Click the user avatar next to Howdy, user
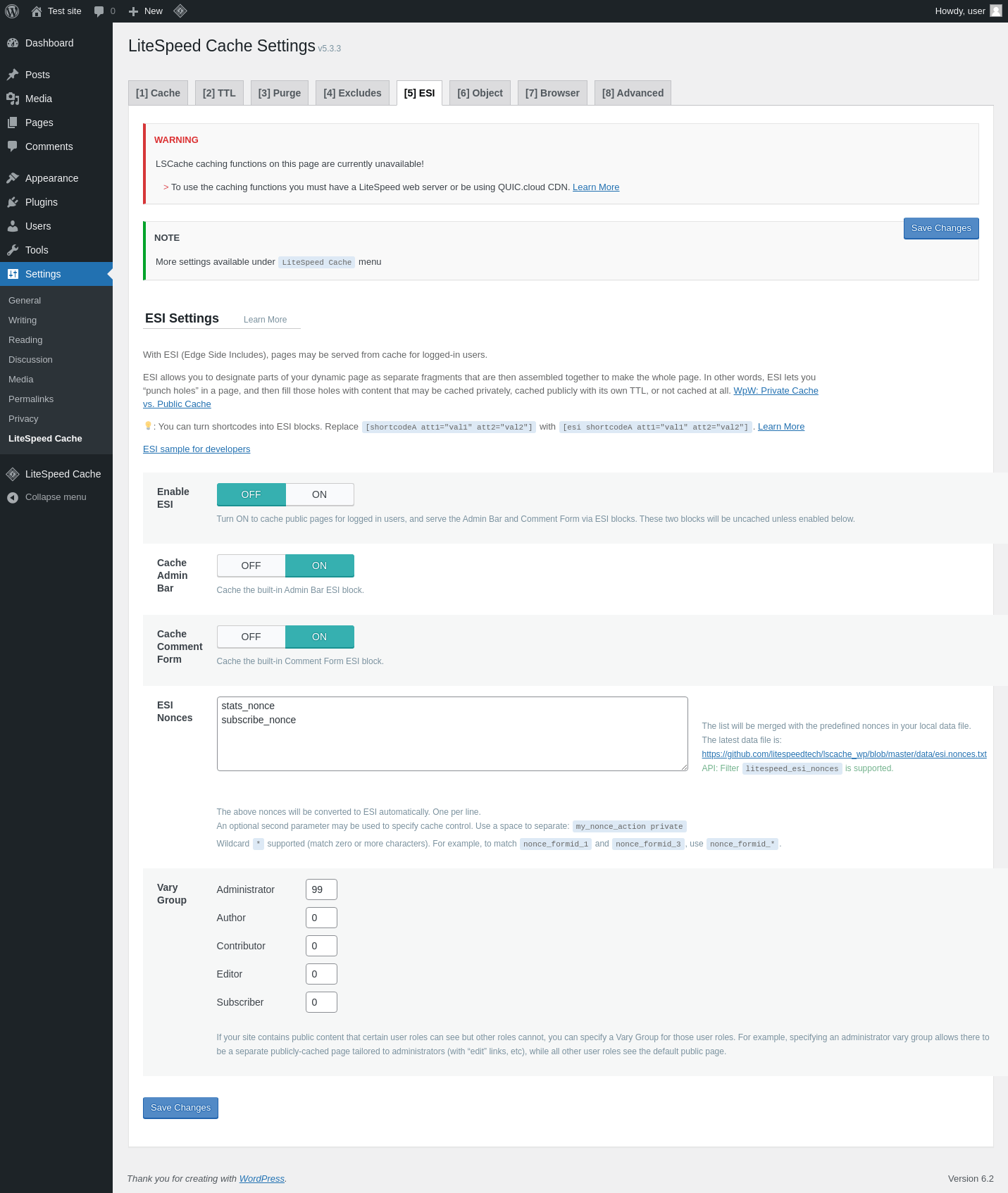This screenshot has width=1008, height=1193. point(996,11)
